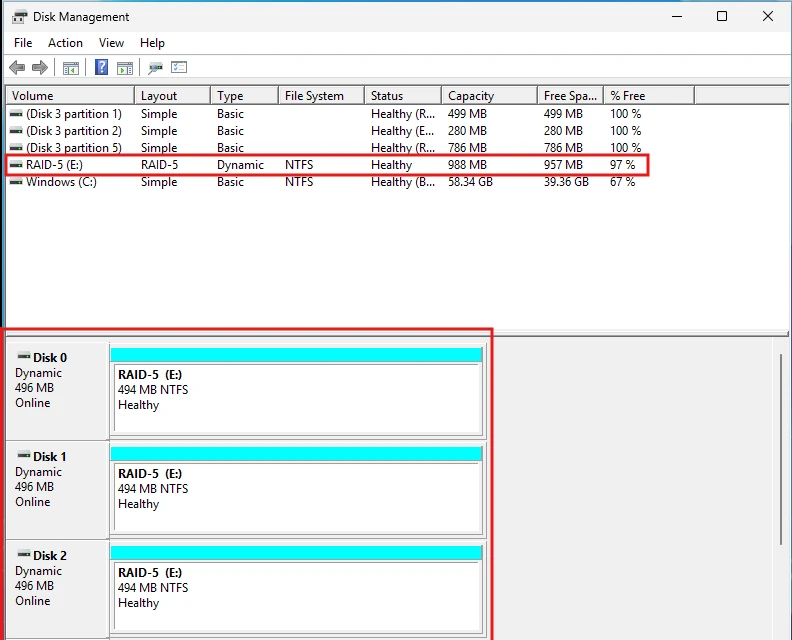Click the Disk Management title bar icon

click(19, 17)
